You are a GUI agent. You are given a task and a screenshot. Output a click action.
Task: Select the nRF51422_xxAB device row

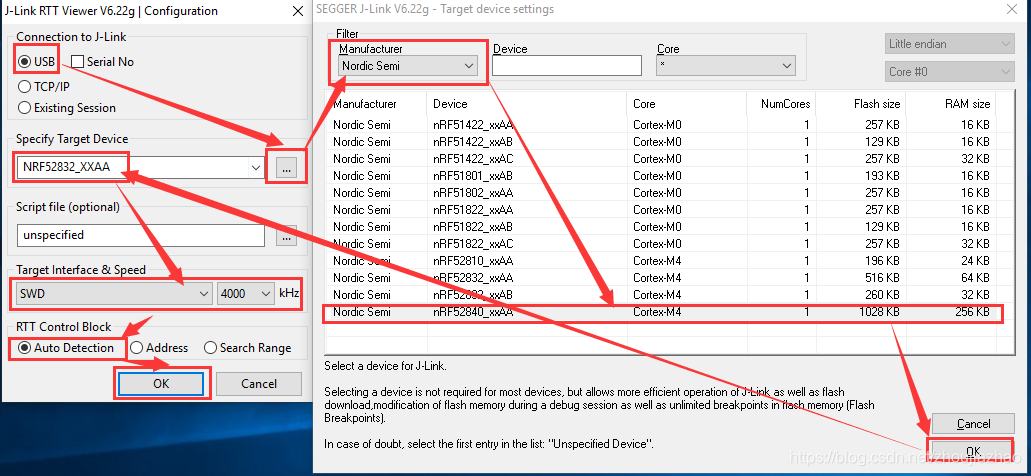[x=661, y=141]
